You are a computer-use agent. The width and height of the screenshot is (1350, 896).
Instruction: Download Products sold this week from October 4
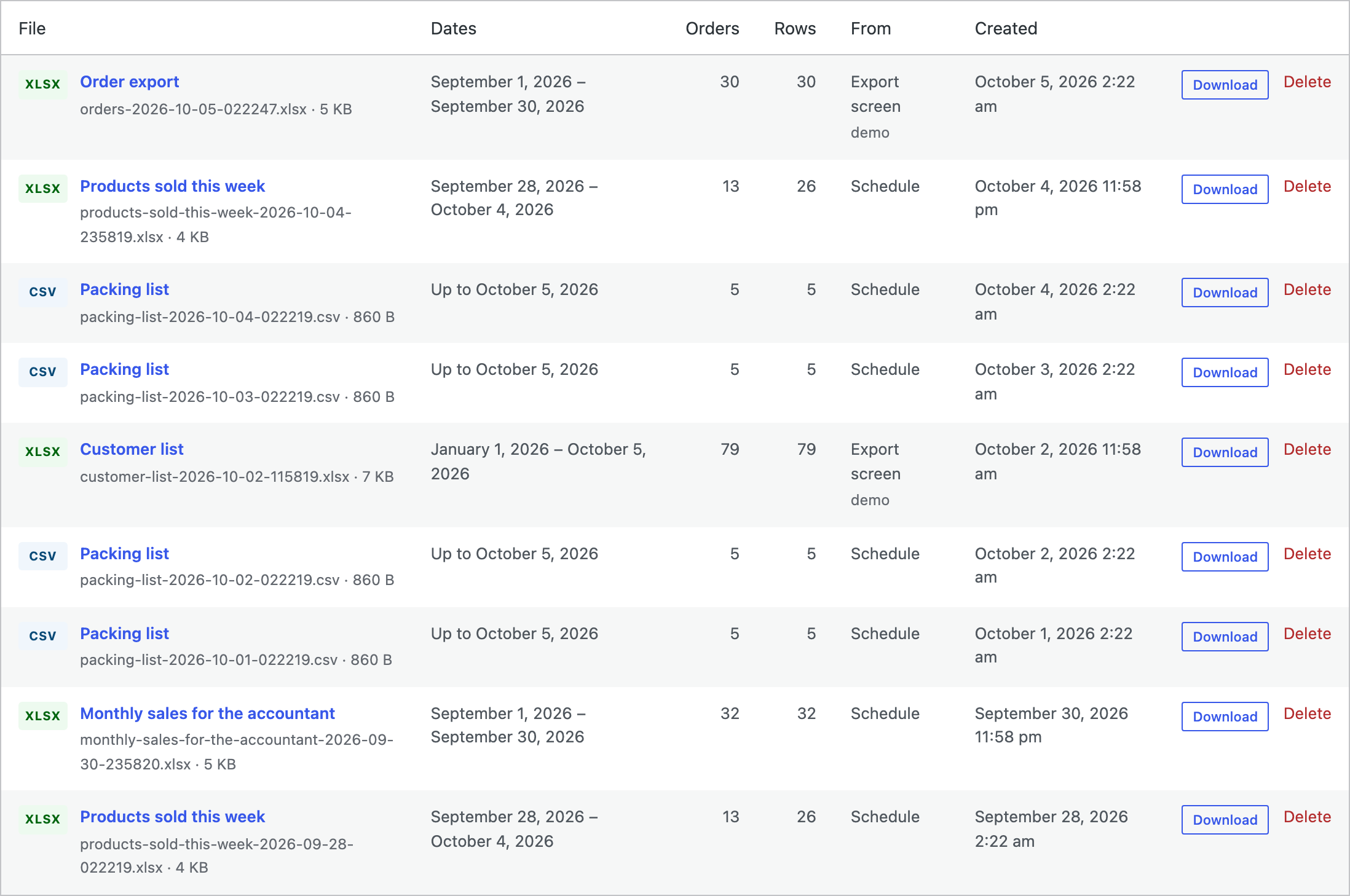1225,189
